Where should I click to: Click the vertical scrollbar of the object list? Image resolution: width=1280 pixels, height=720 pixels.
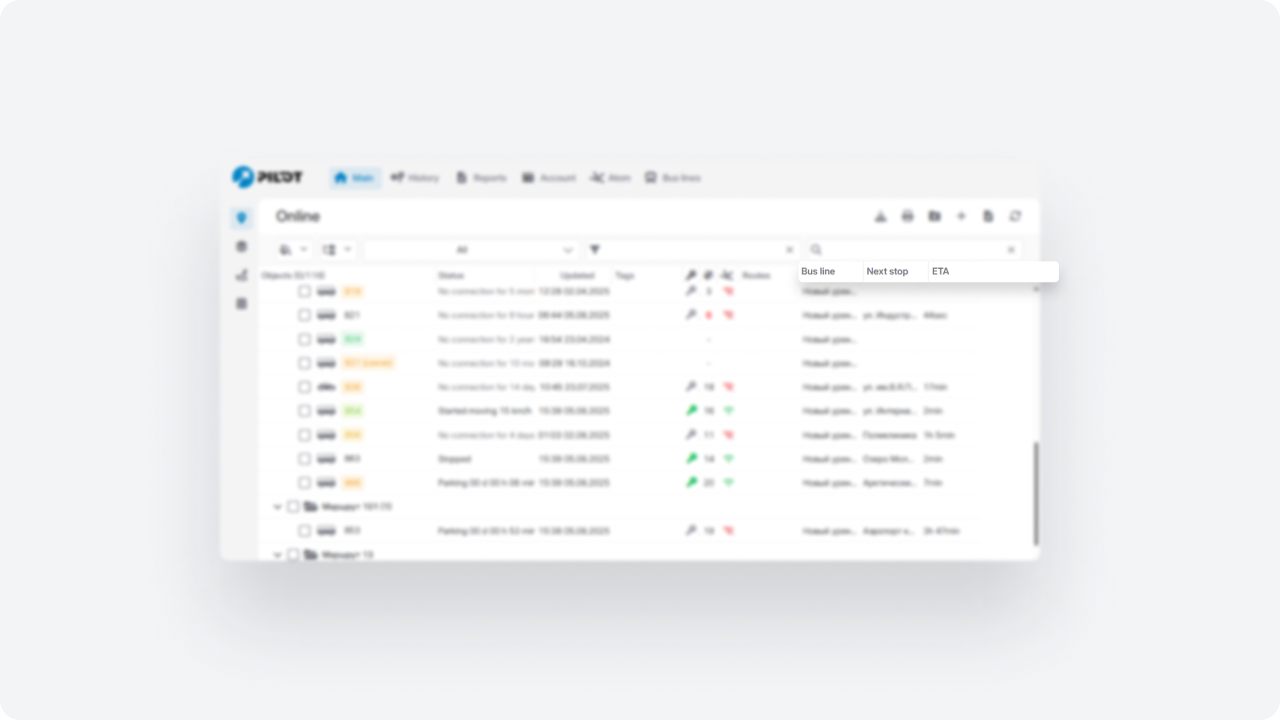(1035, 494)
